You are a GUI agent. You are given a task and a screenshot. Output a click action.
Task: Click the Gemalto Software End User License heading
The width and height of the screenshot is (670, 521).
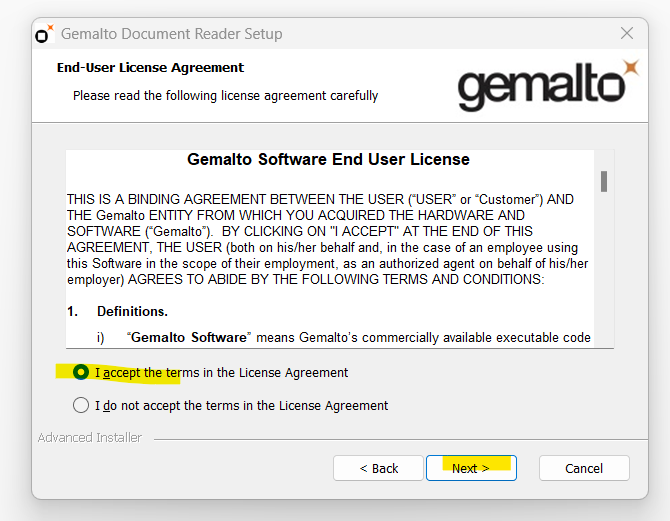coord(328,159)
